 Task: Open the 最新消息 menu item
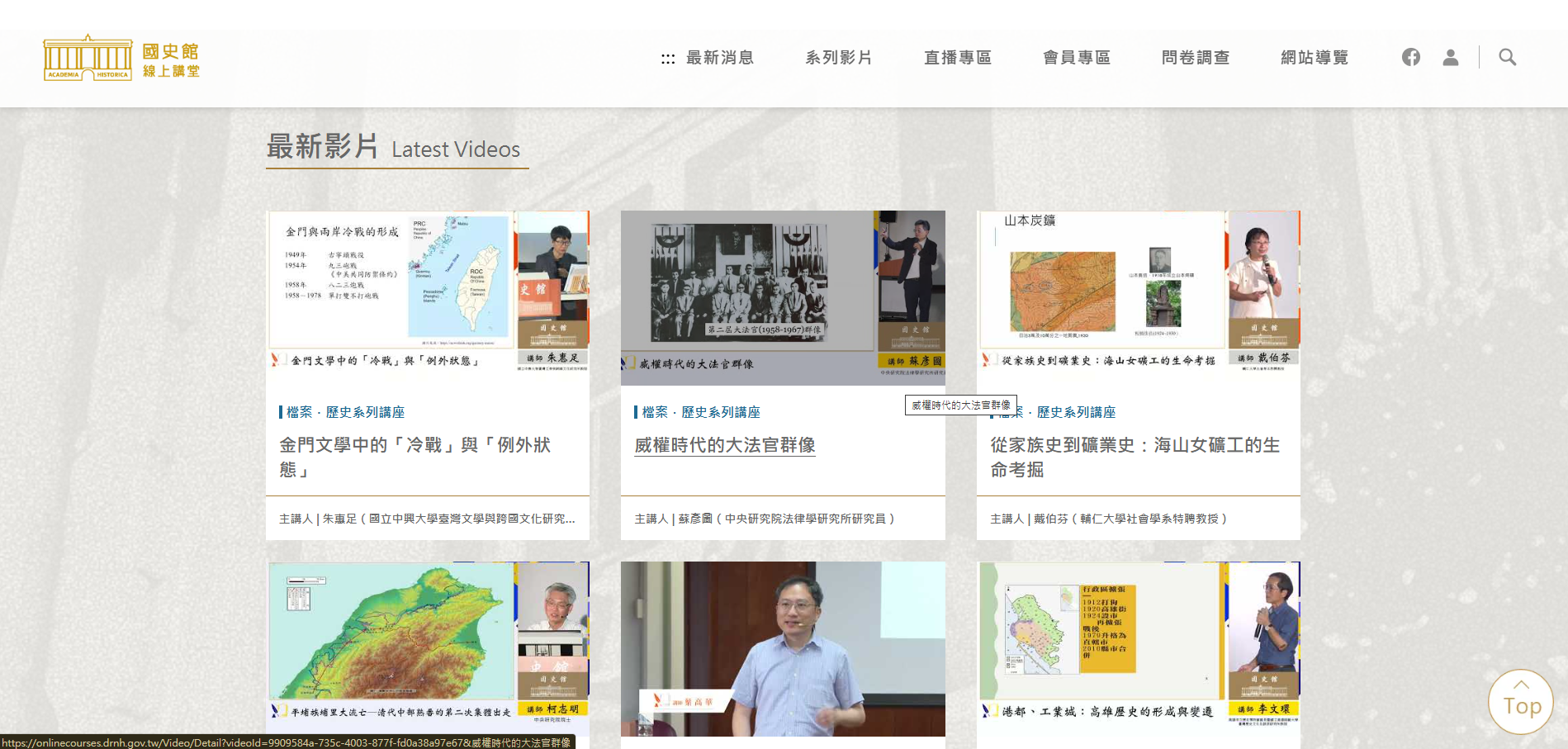click(x=720, y=58)
